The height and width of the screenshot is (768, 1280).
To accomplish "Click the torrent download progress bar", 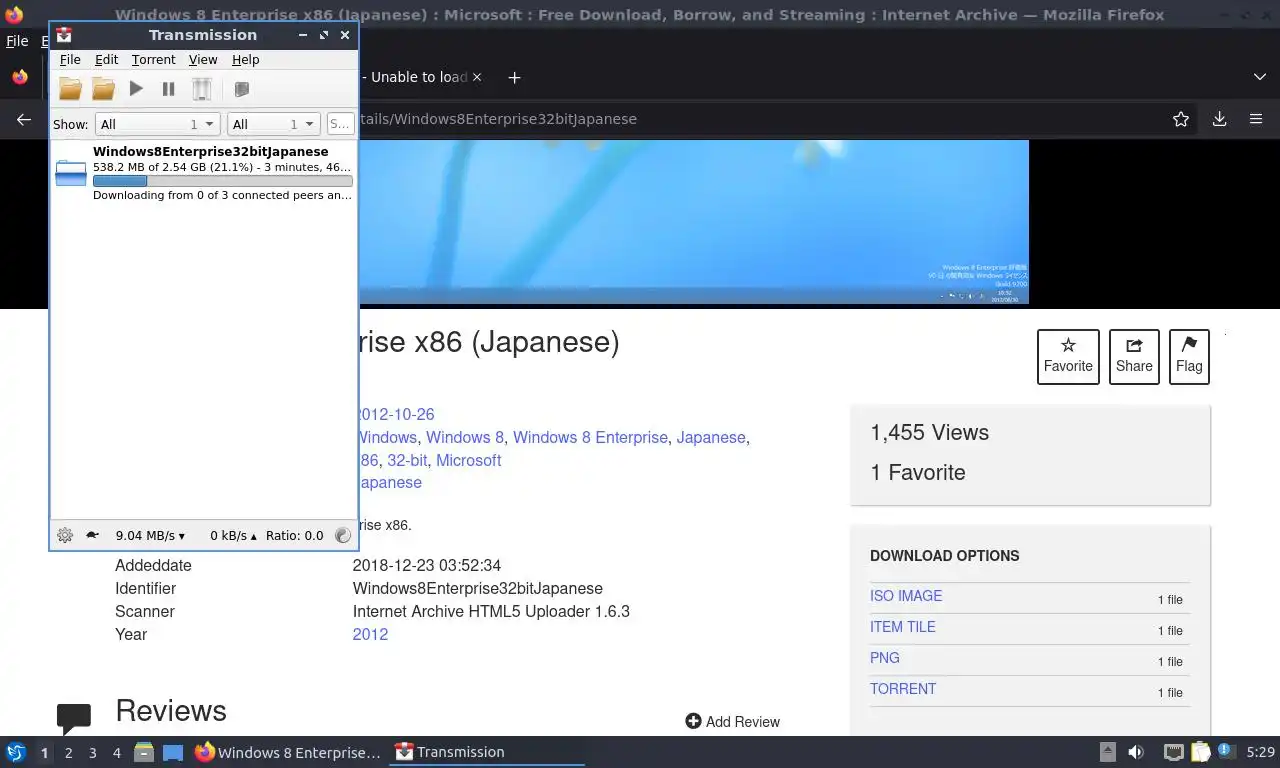I will tap(222, 181).
